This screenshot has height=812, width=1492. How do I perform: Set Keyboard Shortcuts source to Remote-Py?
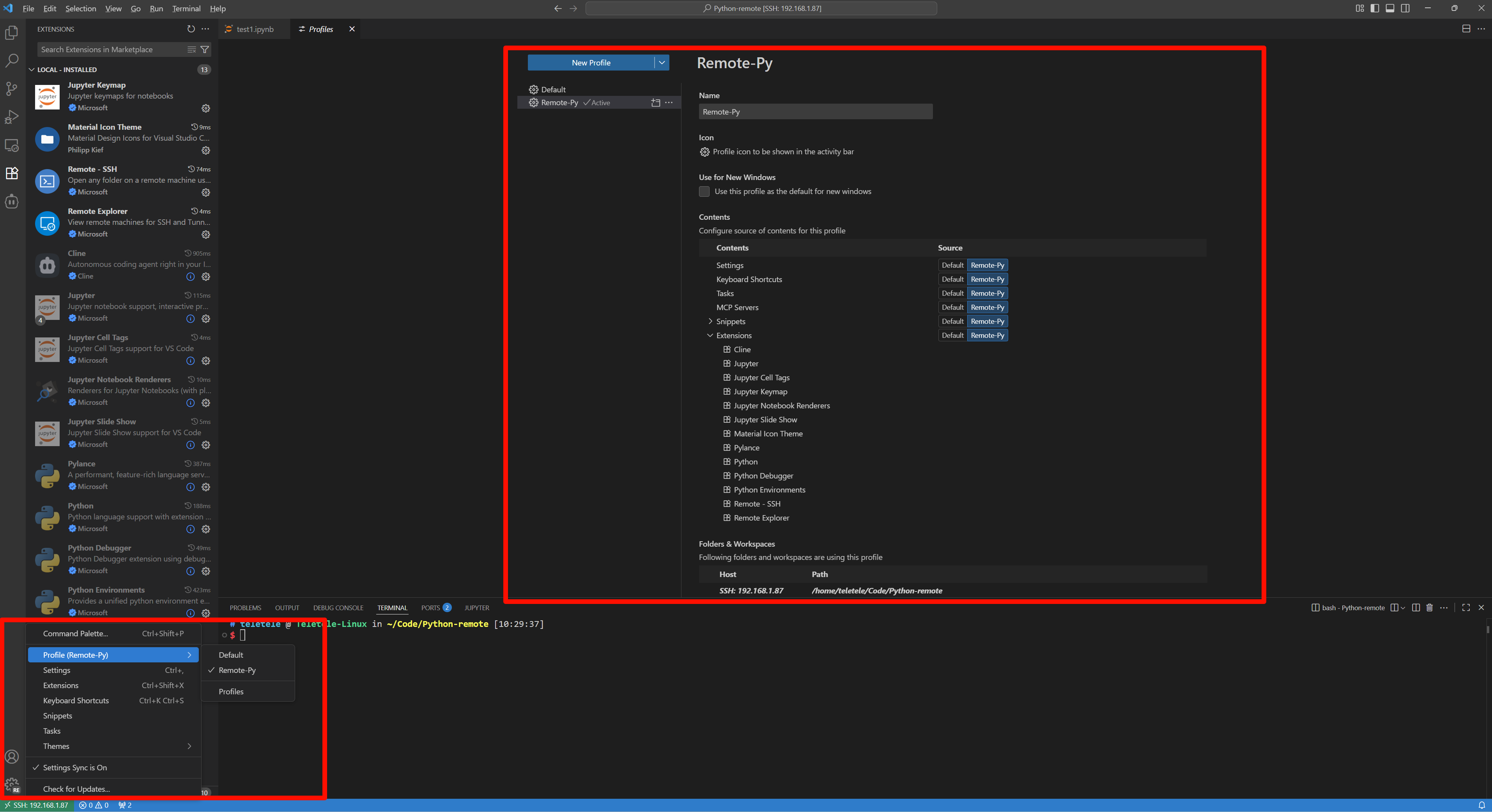pyautogui.click(x=988, y=279)
